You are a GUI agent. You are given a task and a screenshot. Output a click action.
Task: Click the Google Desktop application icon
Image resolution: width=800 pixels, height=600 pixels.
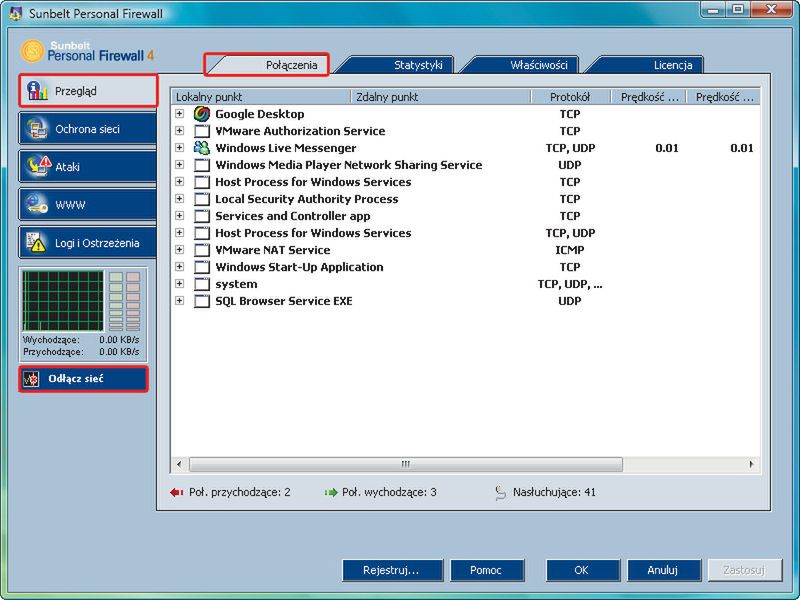pyautogui.click(x=202, y=114)
